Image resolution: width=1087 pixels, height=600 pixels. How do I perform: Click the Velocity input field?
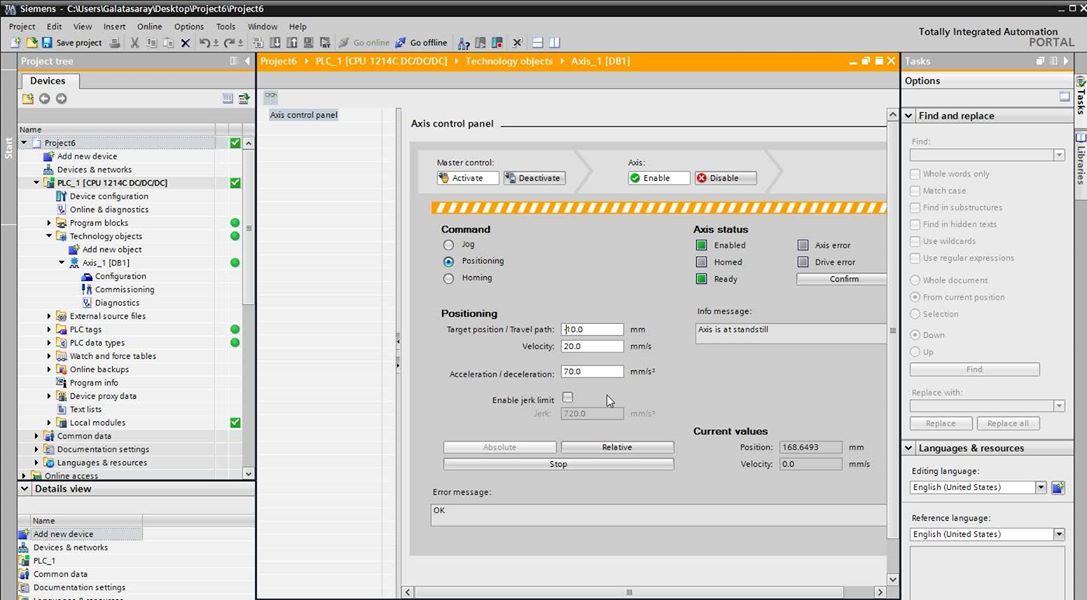click(592, 346)
